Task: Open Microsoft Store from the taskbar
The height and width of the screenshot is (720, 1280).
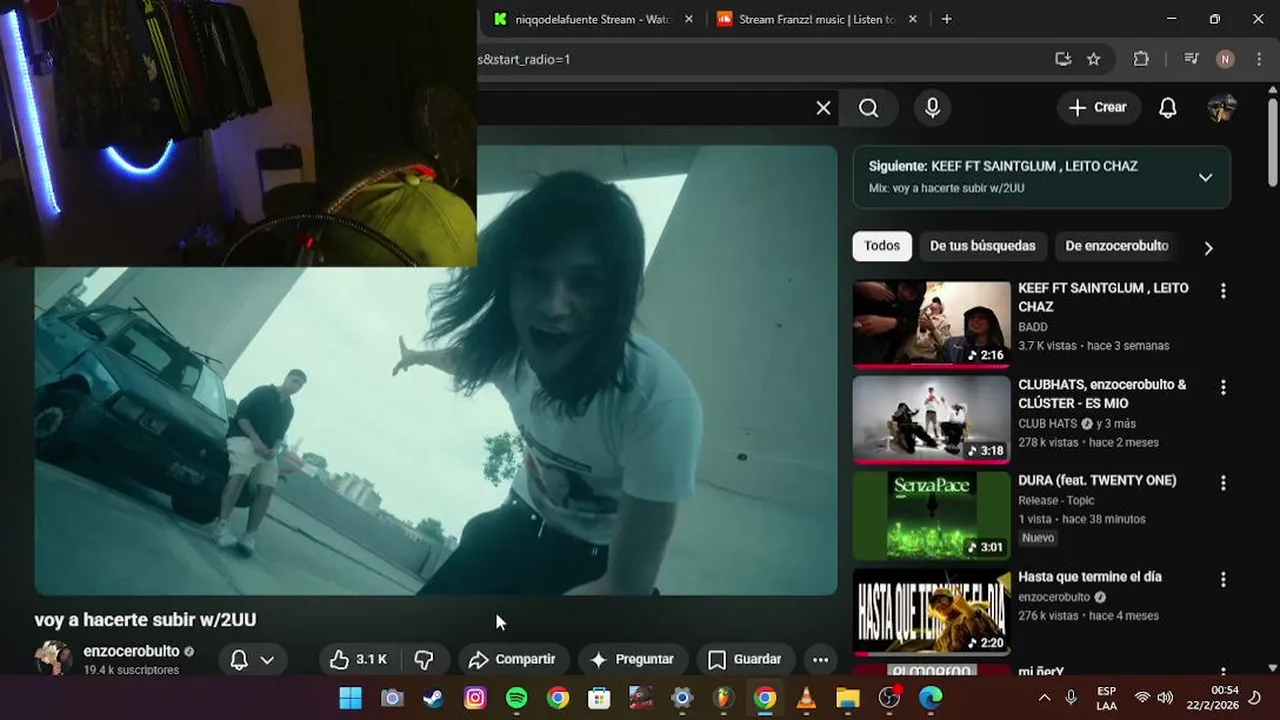Action: [x=599, y=698]
